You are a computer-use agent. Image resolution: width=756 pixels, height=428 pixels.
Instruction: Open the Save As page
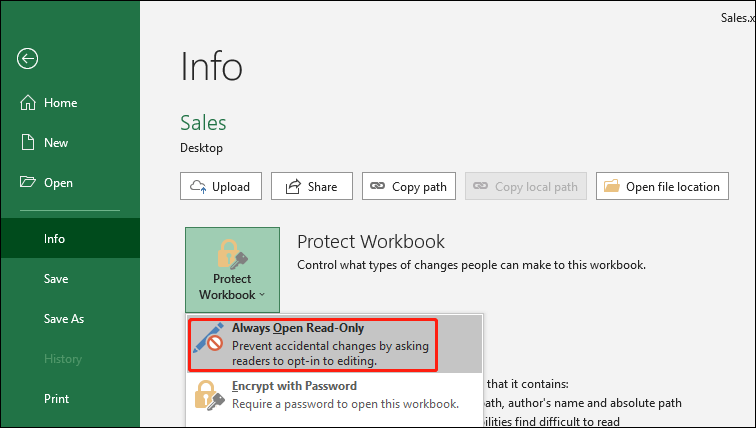pyautogui.click(x=64, y=319)
